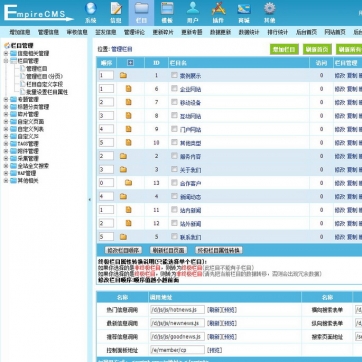Open the 数据更新 menu item
362x362 pixels.
pos(220,32)
